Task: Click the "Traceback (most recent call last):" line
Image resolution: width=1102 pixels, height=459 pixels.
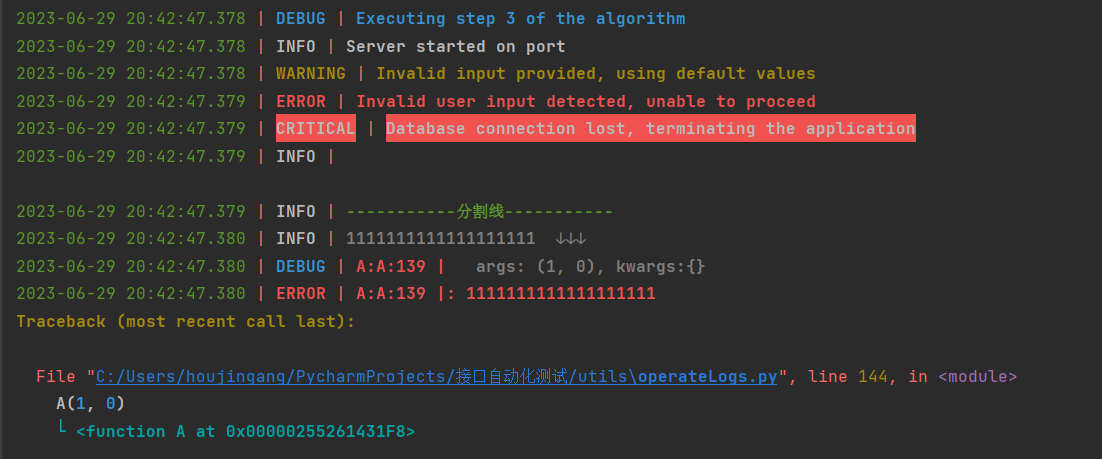Action: coord(185,322)
